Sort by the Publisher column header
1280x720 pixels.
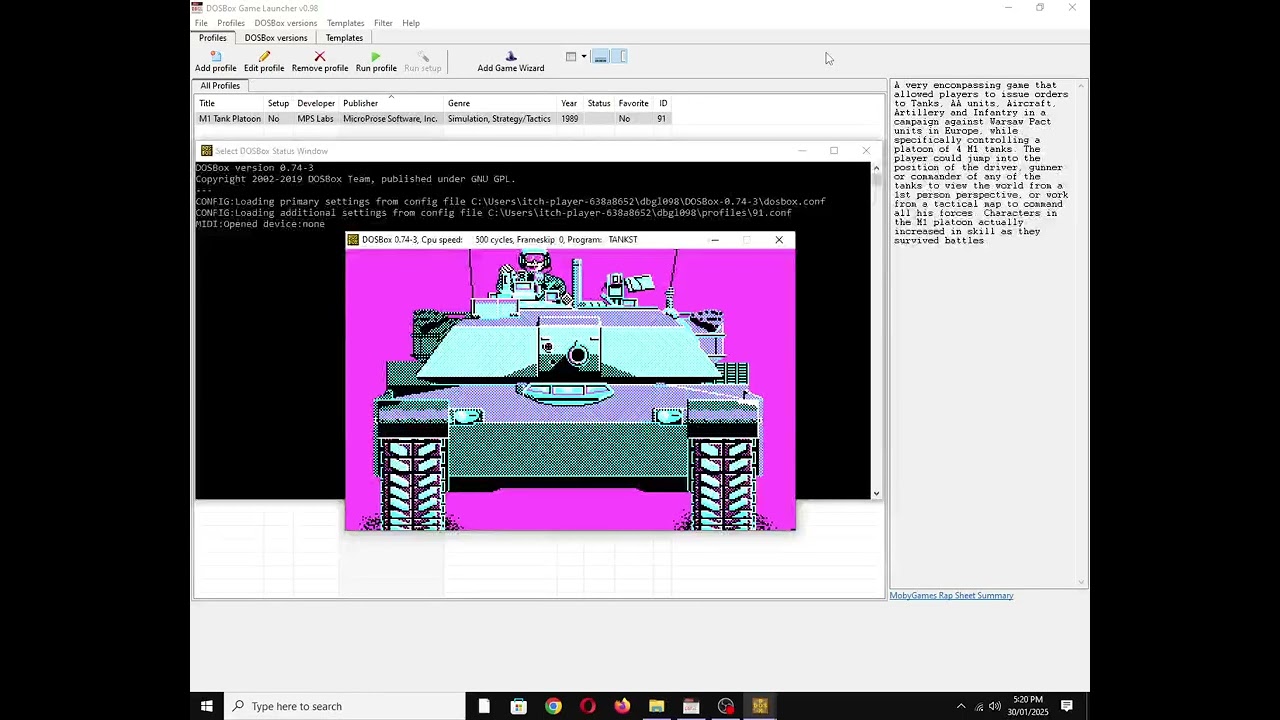tap(391, 103)
